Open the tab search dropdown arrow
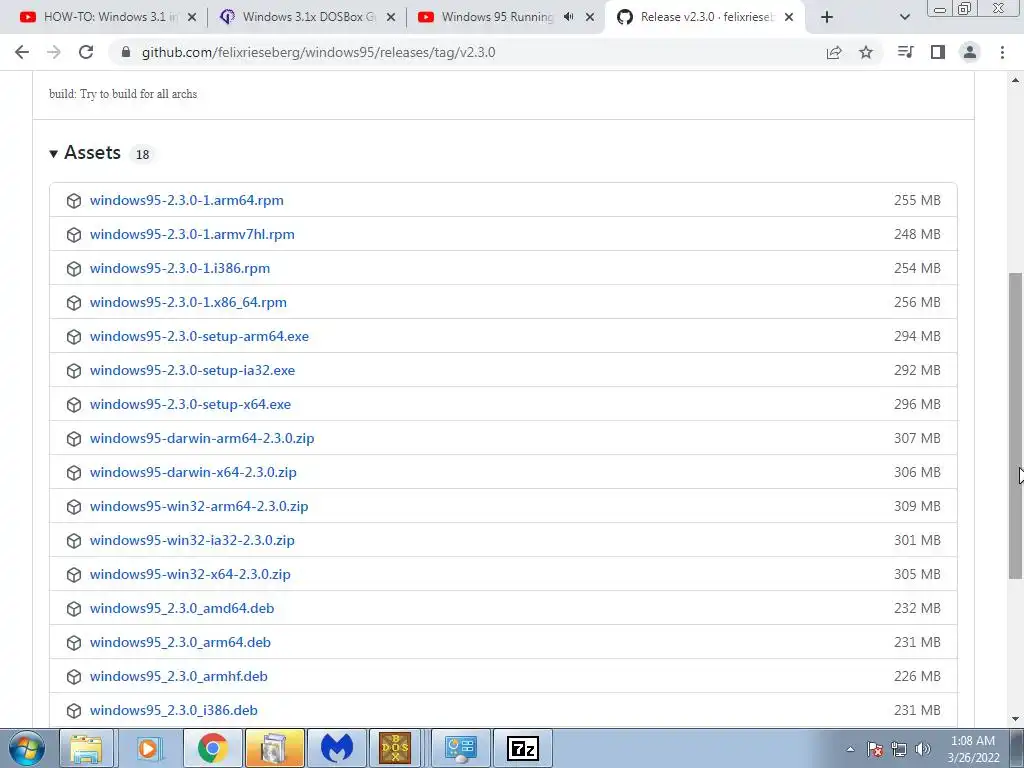The image size is (1024, 768). [x=904, y=17]
